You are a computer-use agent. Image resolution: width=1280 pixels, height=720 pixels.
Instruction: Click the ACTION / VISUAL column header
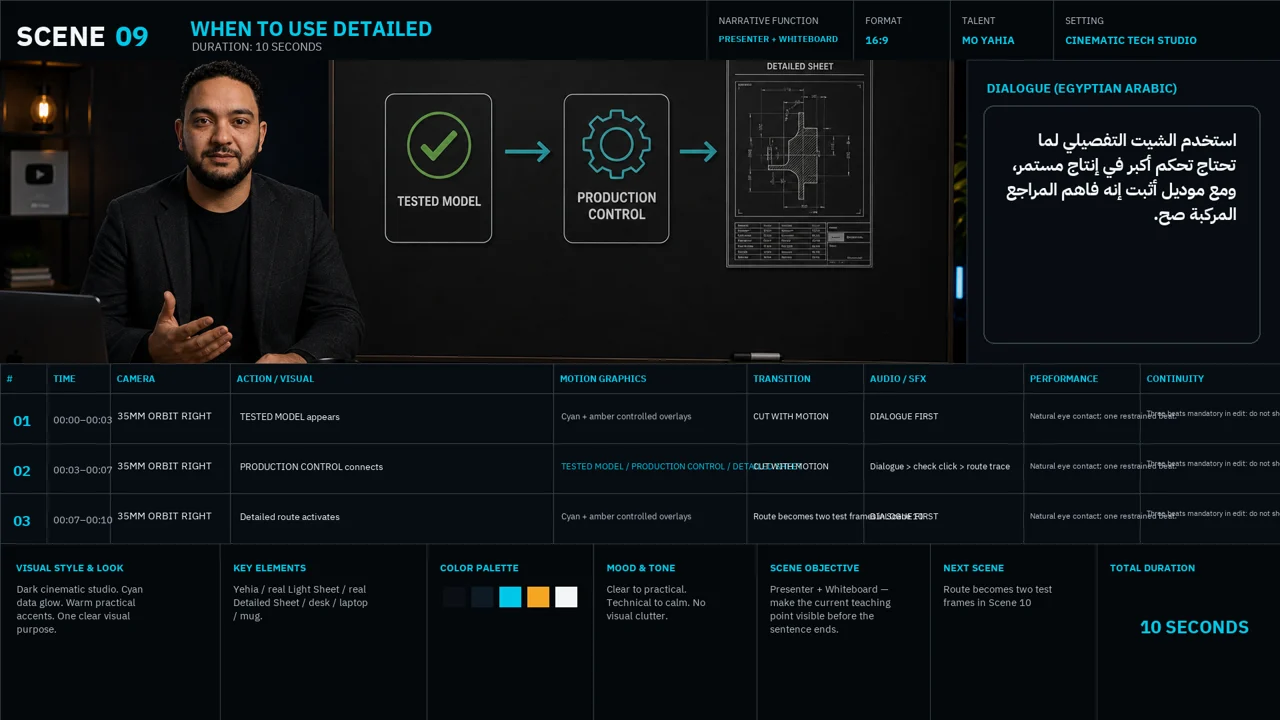[275, 379]
